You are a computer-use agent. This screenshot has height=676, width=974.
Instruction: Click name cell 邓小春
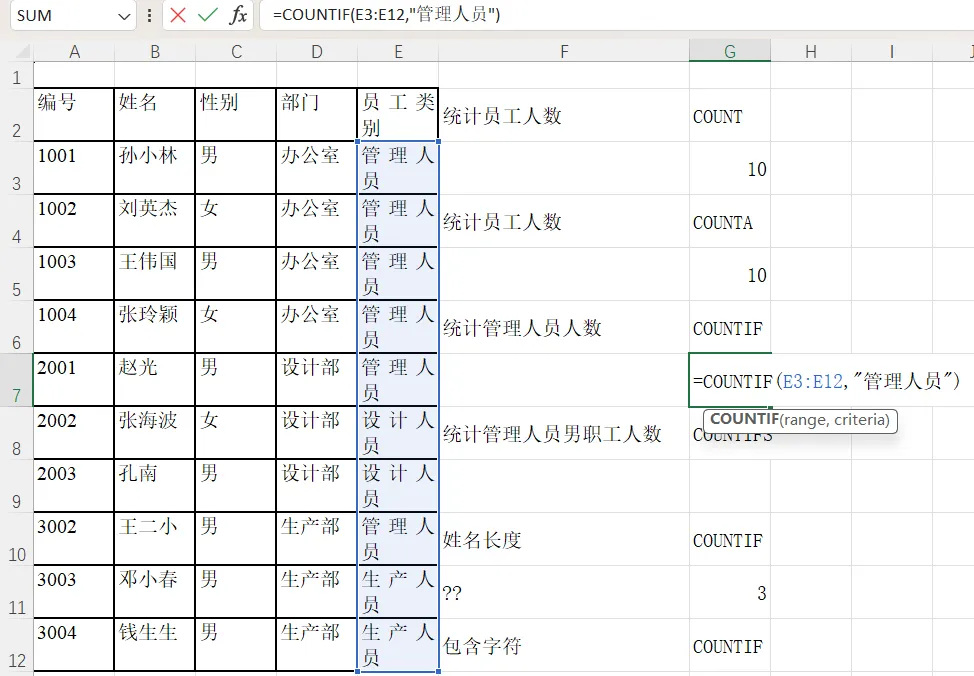[x=155, y=592]
